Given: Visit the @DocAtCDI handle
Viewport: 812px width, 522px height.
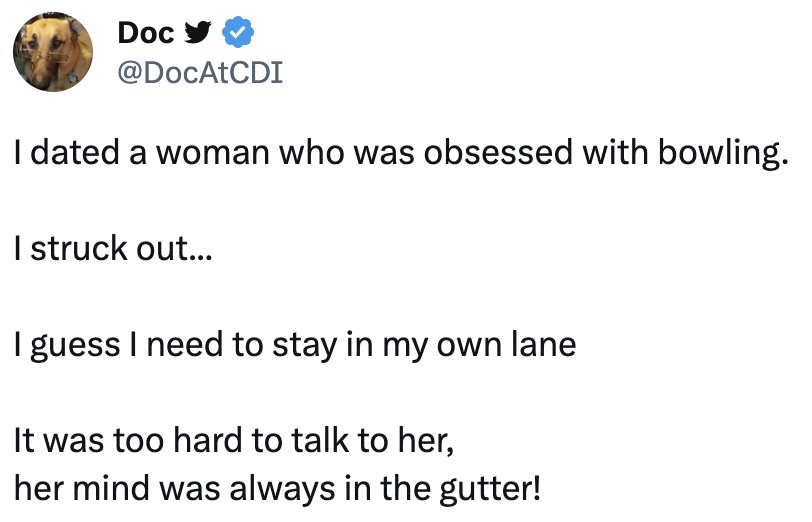Looking at the screenshot, I should pos(200,72).
